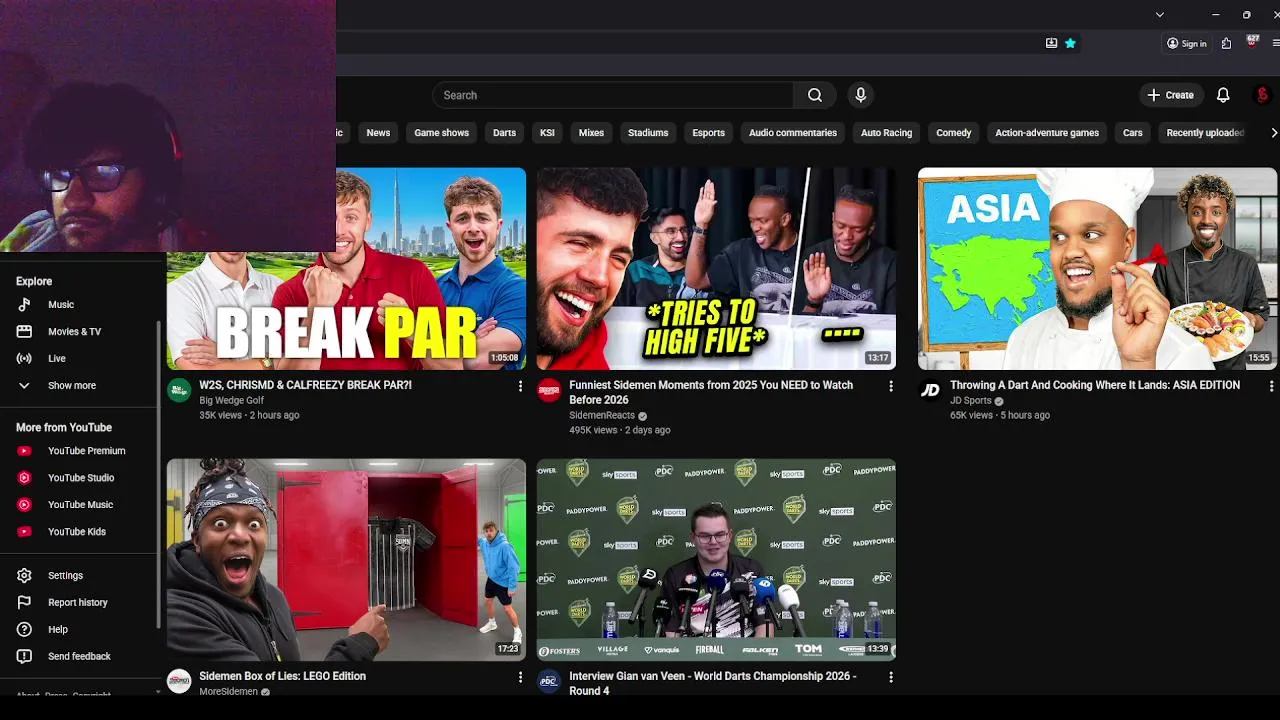Select the Darts filter chip

504,132
